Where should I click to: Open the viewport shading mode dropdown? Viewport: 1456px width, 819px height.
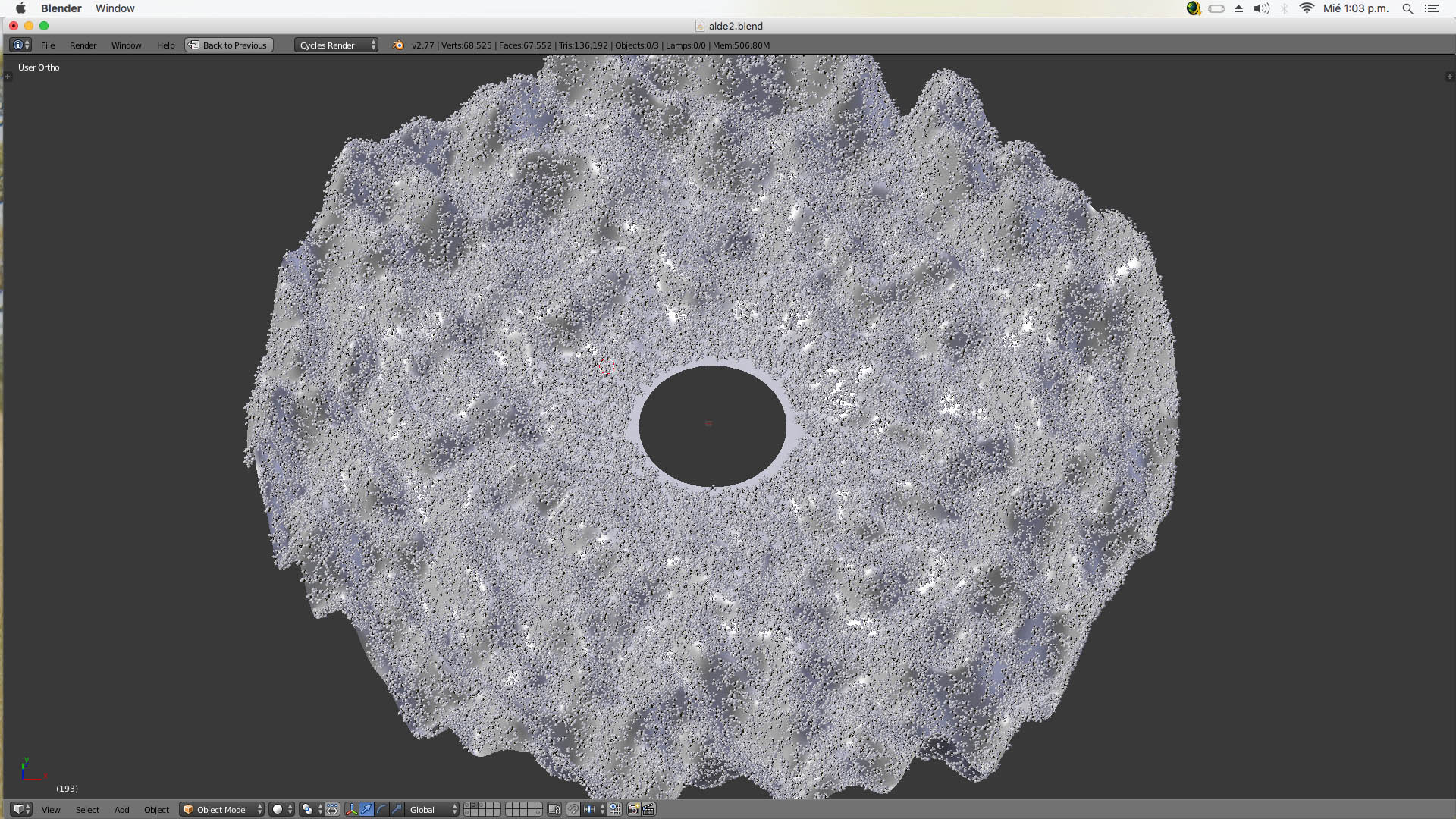click(282, 810)
